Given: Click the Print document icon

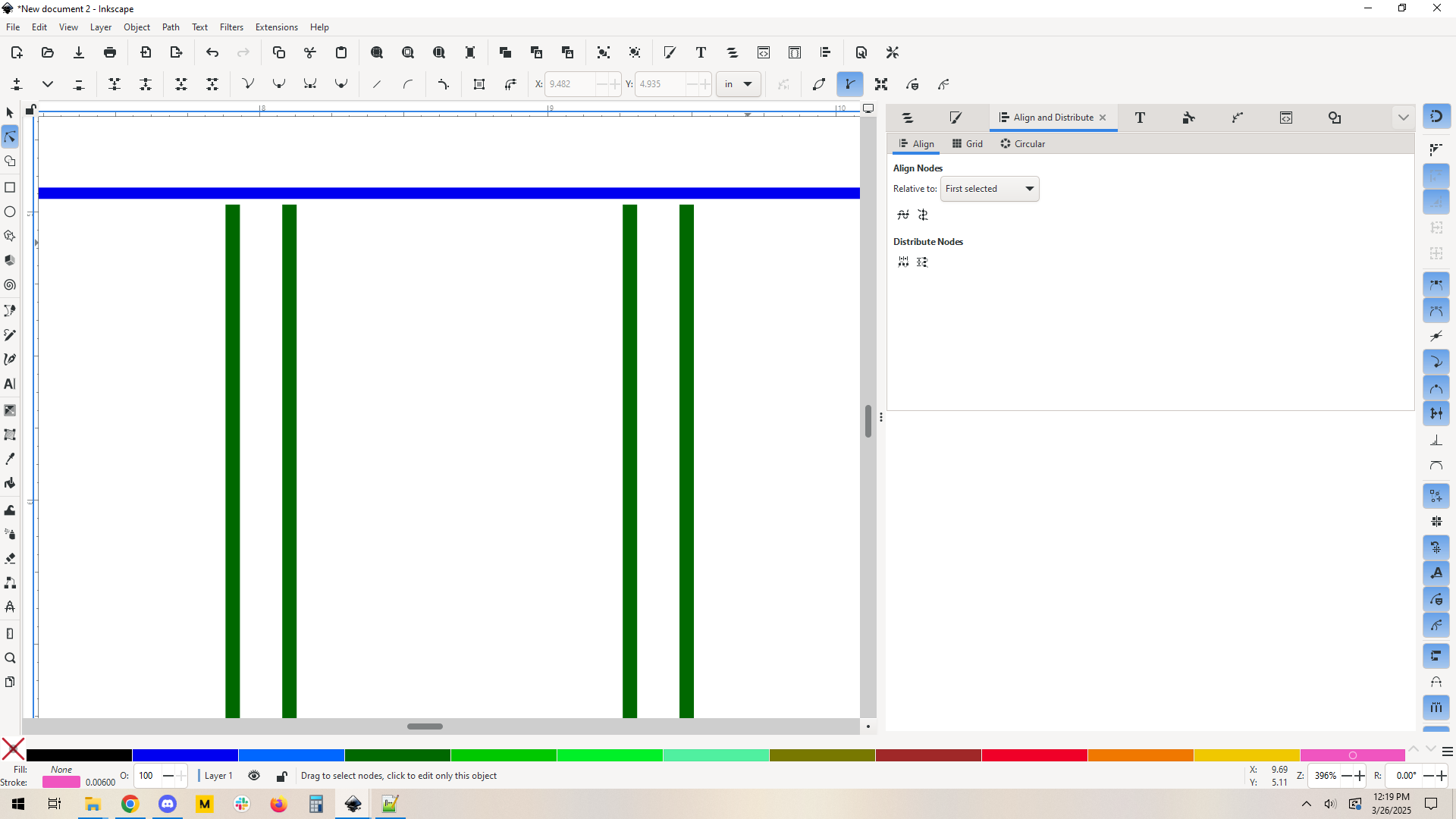Looking at the screenshot, I should [110, 52].
